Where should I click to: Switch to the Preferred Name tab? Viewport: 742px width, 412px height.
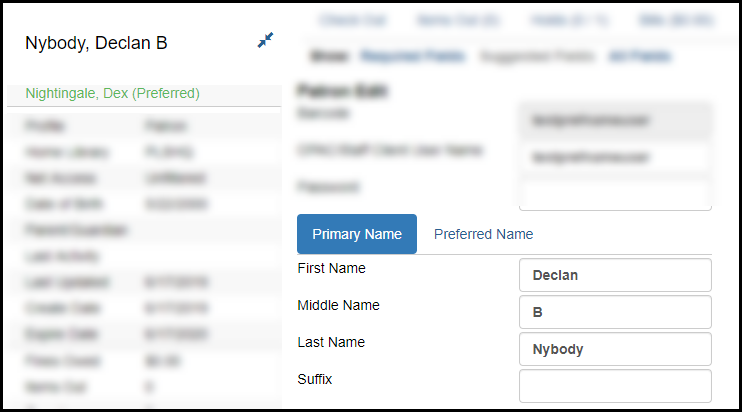click(x=483, y=234)
